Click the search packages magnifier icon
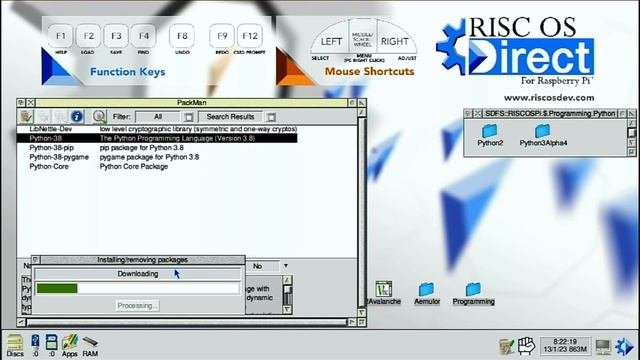 point(99,117)
